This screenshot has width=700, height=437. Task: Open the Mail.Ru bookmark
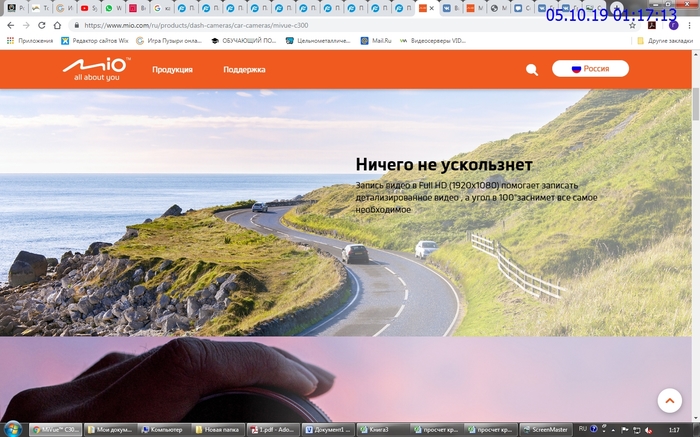[376, 41]
